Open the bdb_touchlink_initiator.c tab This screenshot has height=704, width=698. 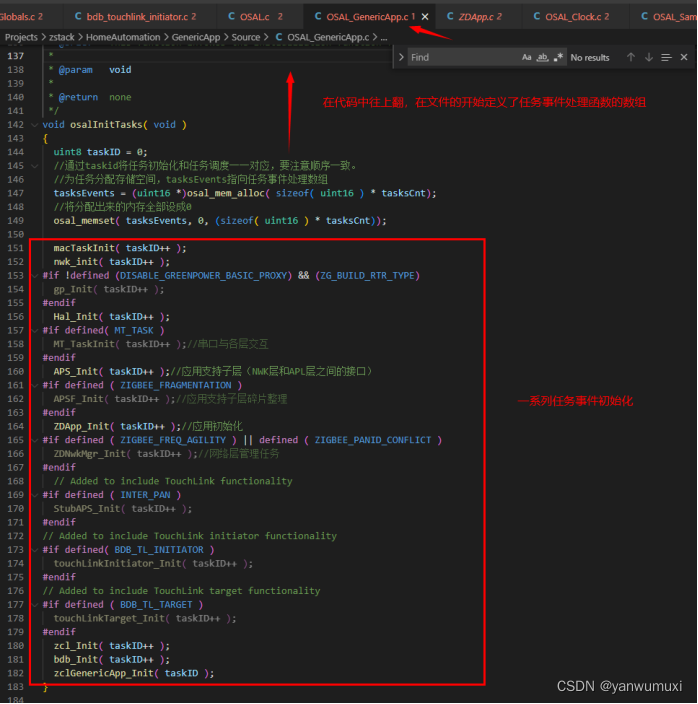point(136,17)
